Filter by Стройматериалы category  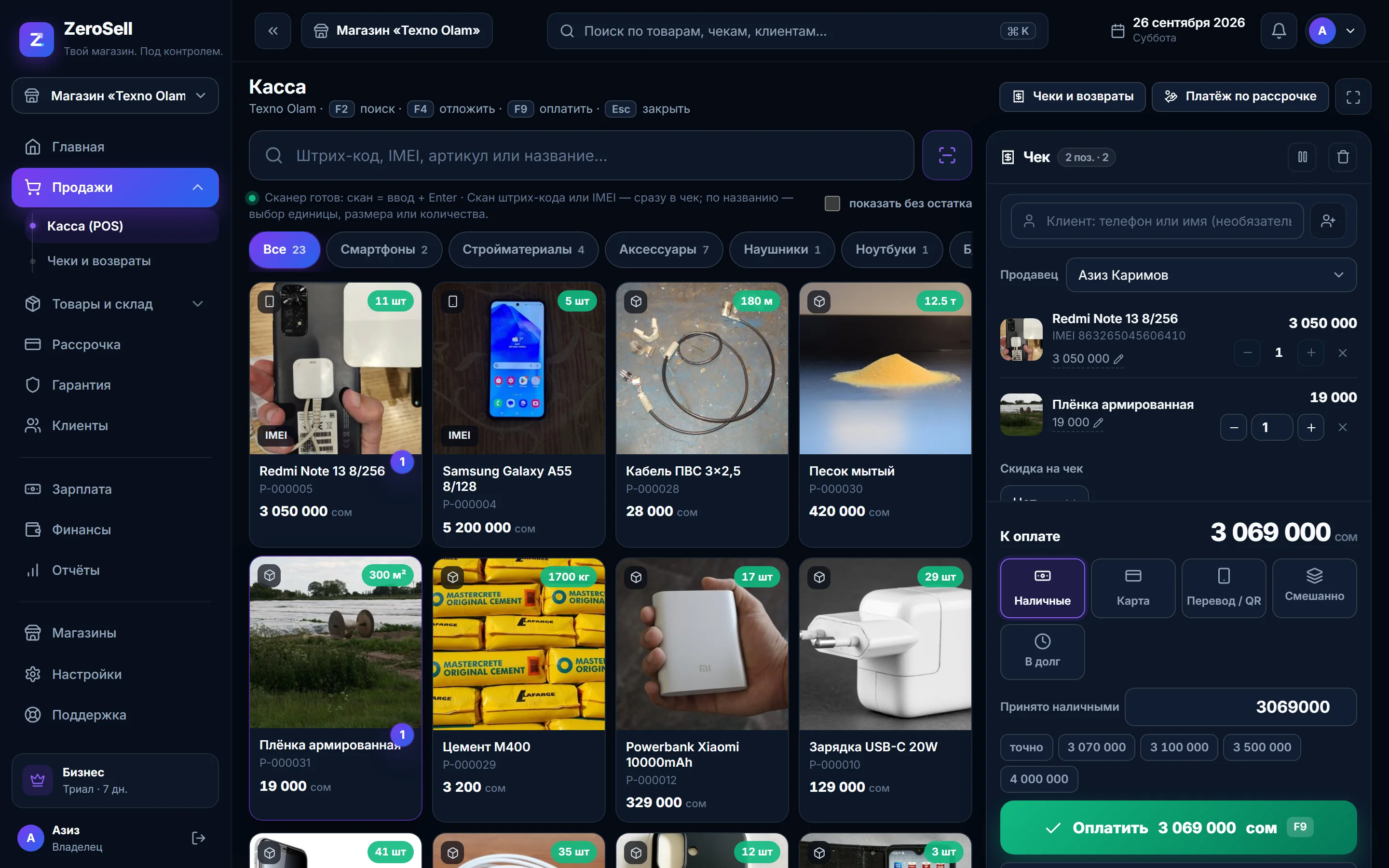click(x=523, y=250)
